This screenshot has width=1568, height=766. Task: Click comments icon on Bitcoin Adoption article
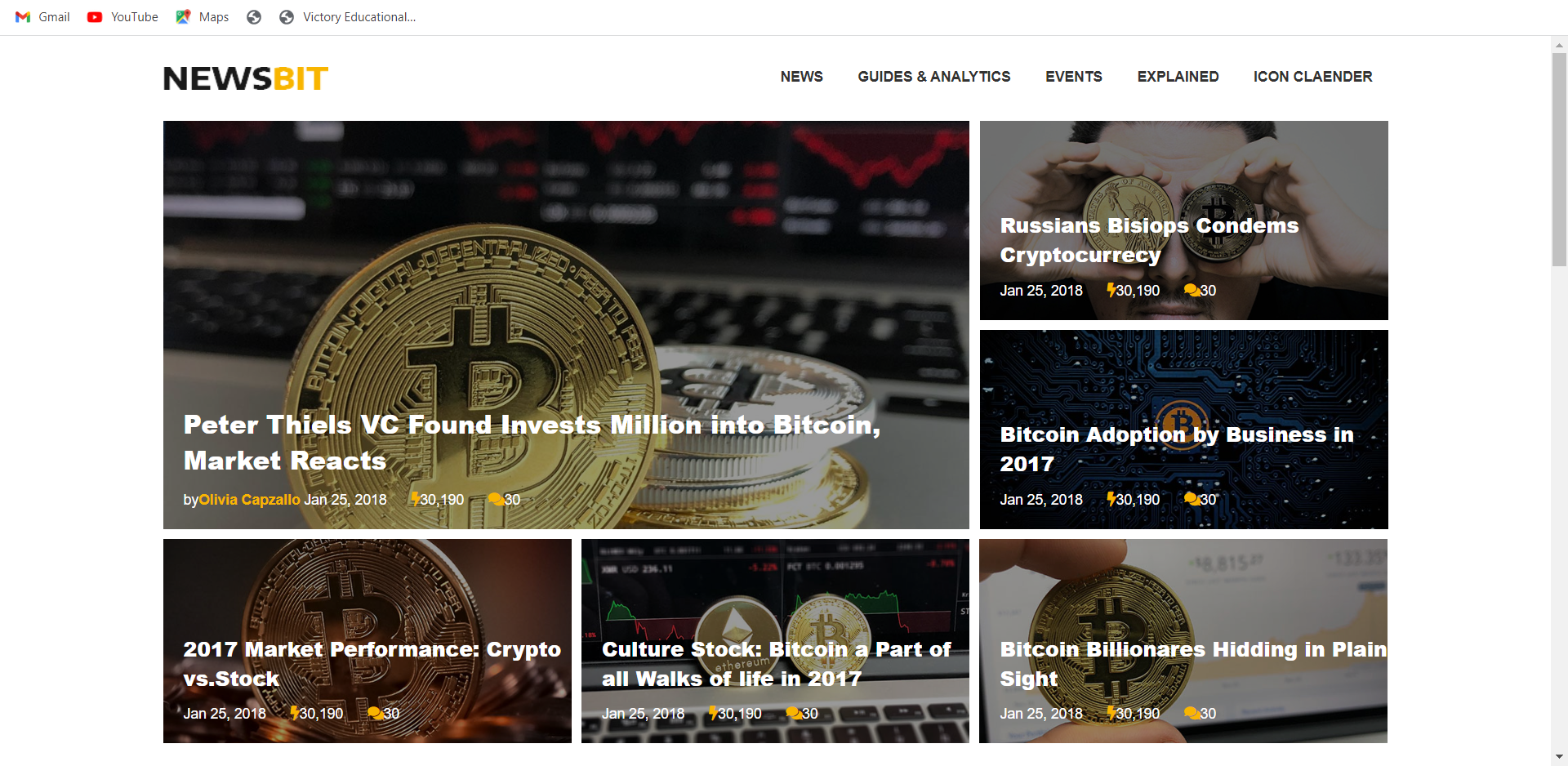[x=1192, y=499]
